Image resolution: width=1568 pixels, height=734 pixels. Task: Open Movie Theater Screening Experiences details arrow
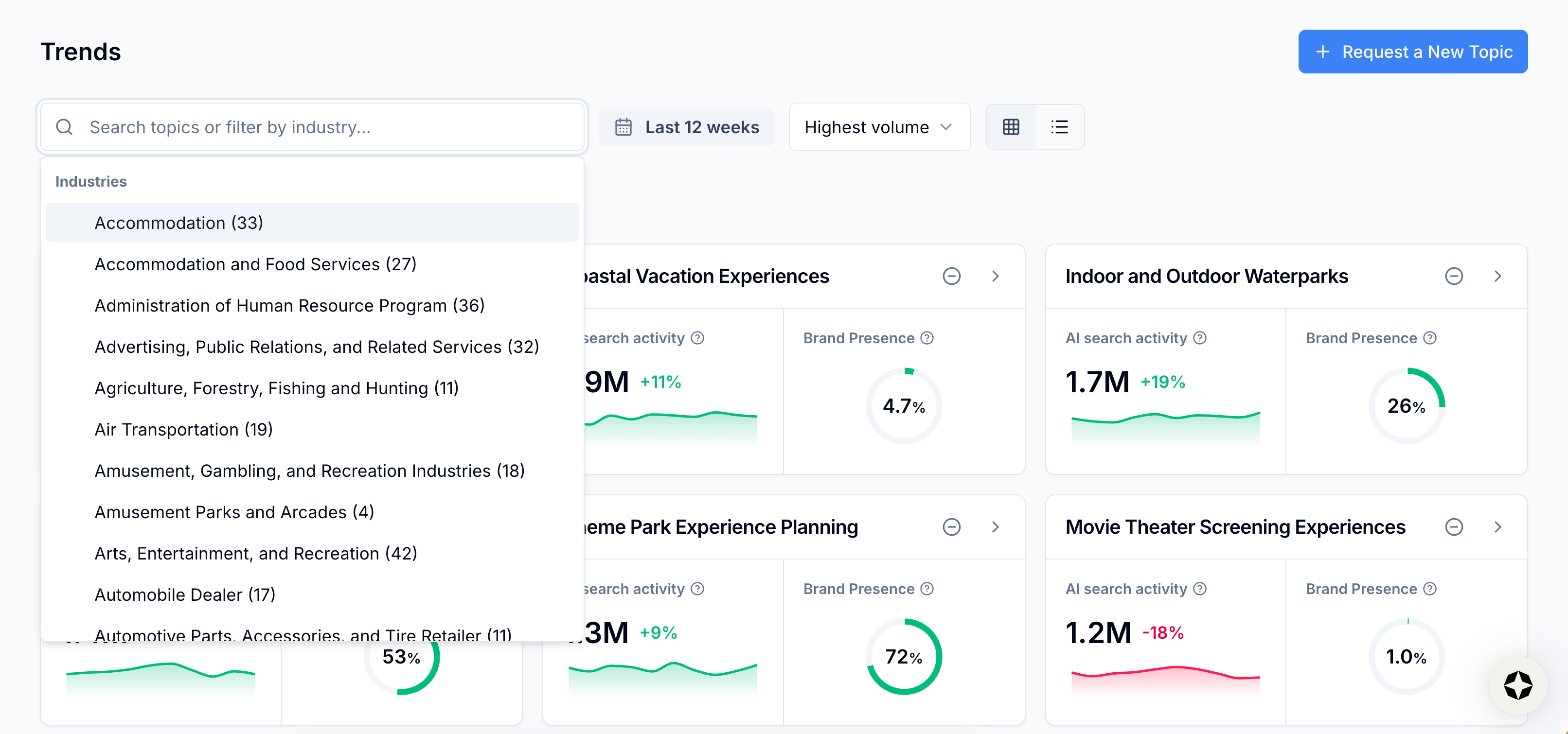pyautogui.click(x=1497, y=526)
